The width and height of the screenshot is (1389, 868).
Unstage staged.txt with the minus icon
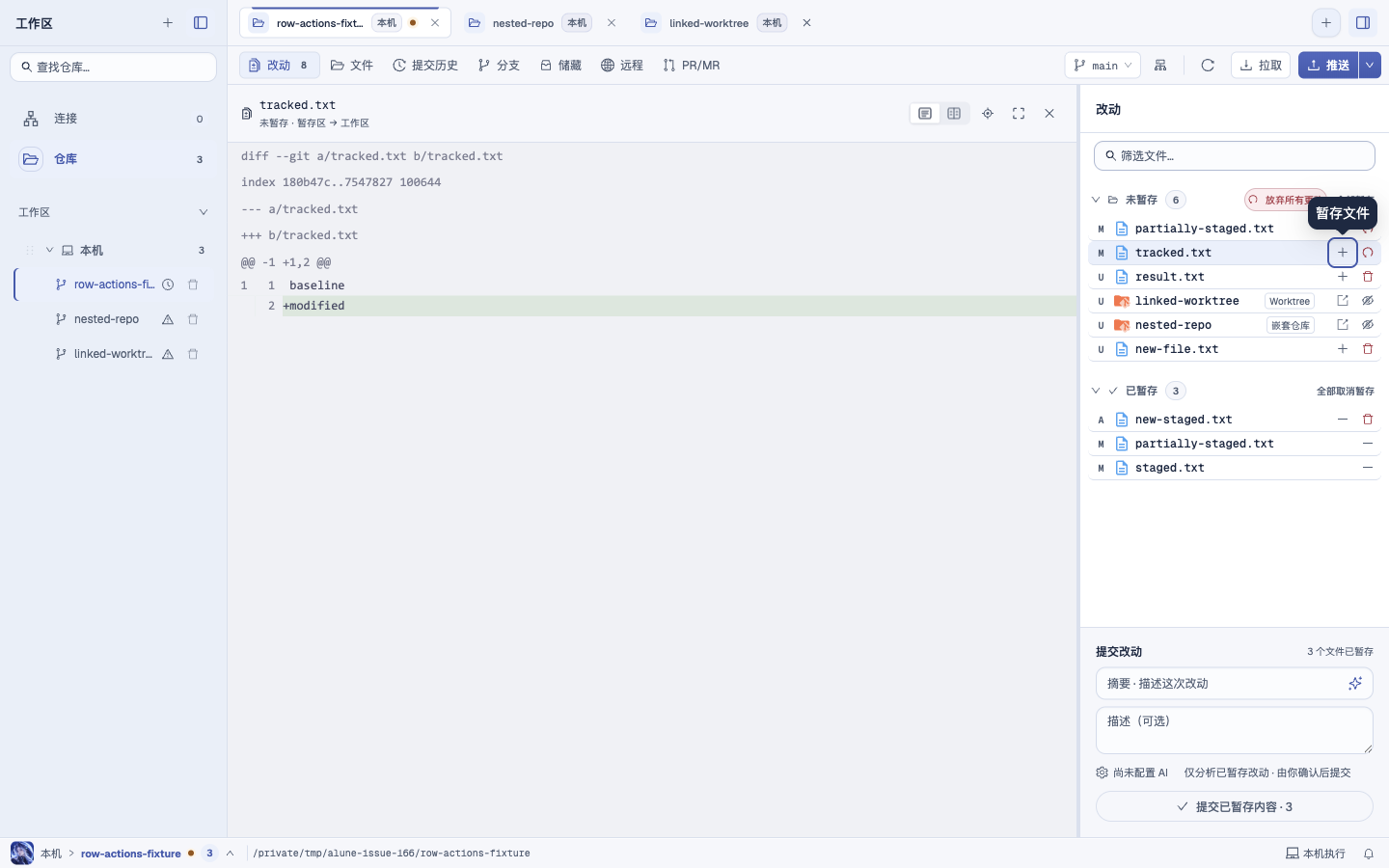tap(1368, 468)
